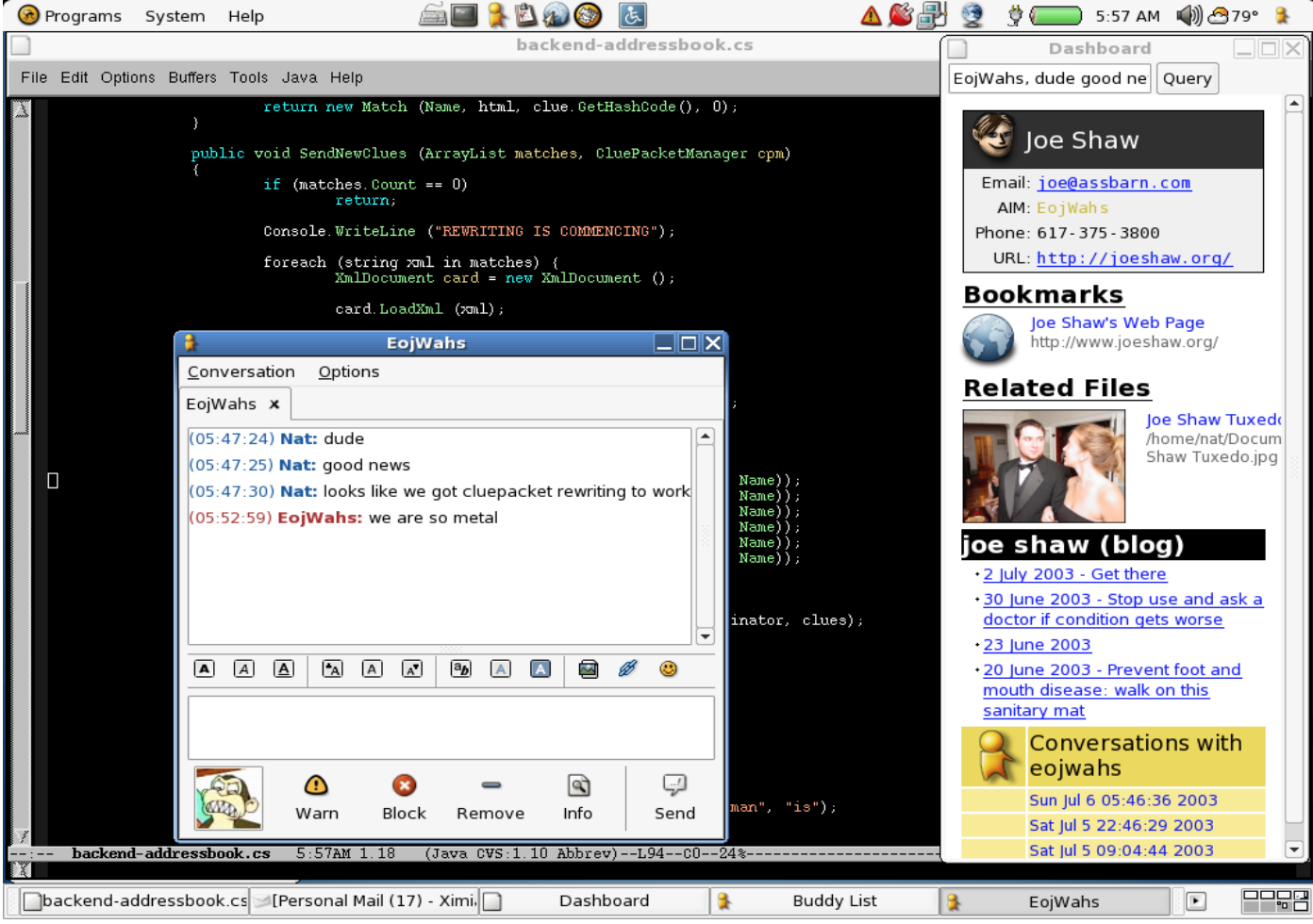Send the chat message

tap(674, 797)
